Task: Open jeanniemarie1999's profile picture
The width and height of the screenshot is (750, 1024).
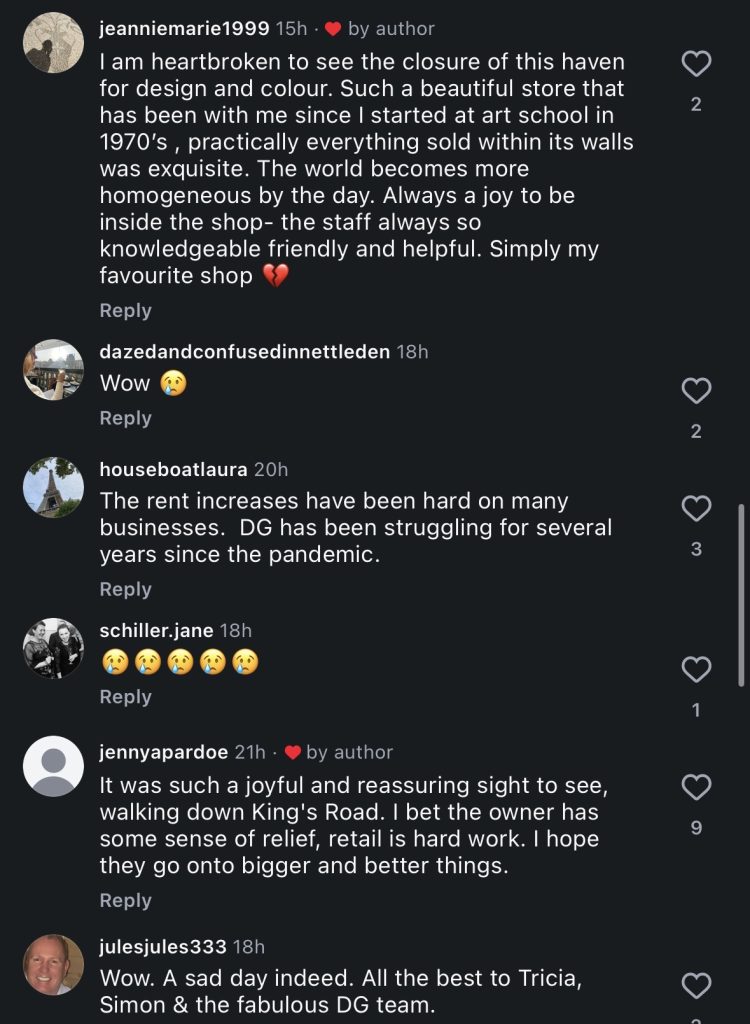Action: [x=54, y=42]
